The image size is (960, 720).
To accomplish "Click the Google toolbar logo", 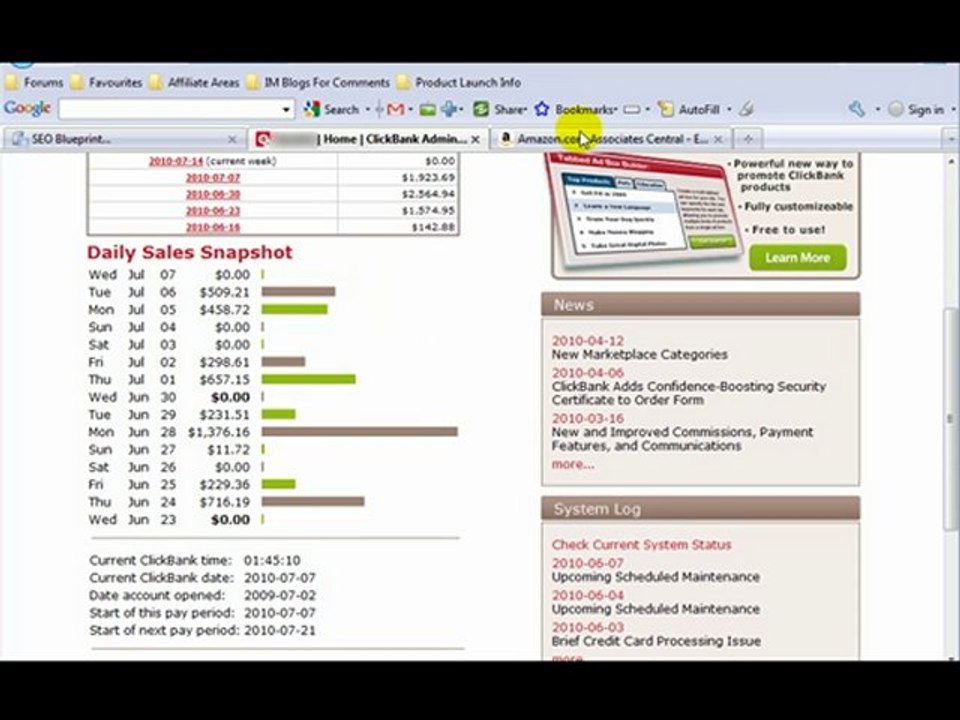I will point(28,108).
